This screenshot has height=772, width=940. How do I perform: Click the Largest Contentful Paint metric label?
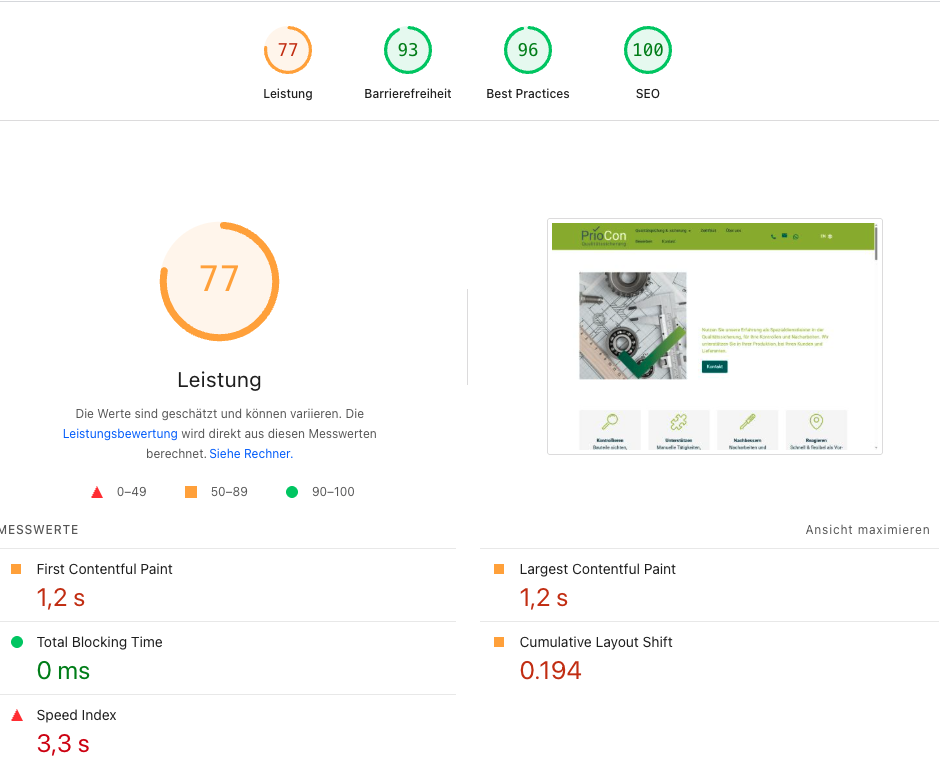(x=597, y=569)
